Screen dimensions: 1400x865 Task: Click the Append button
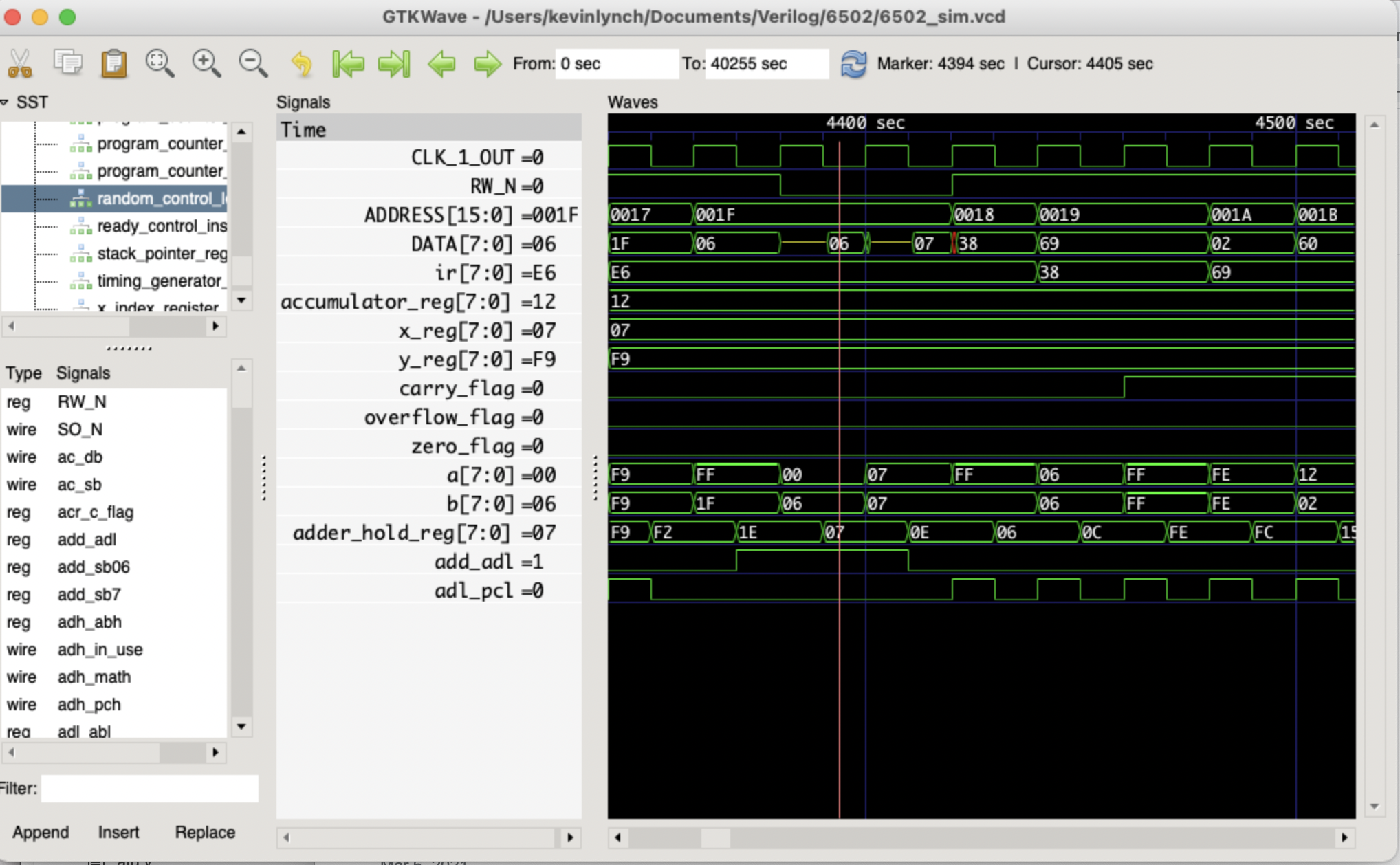pos(41,832)
